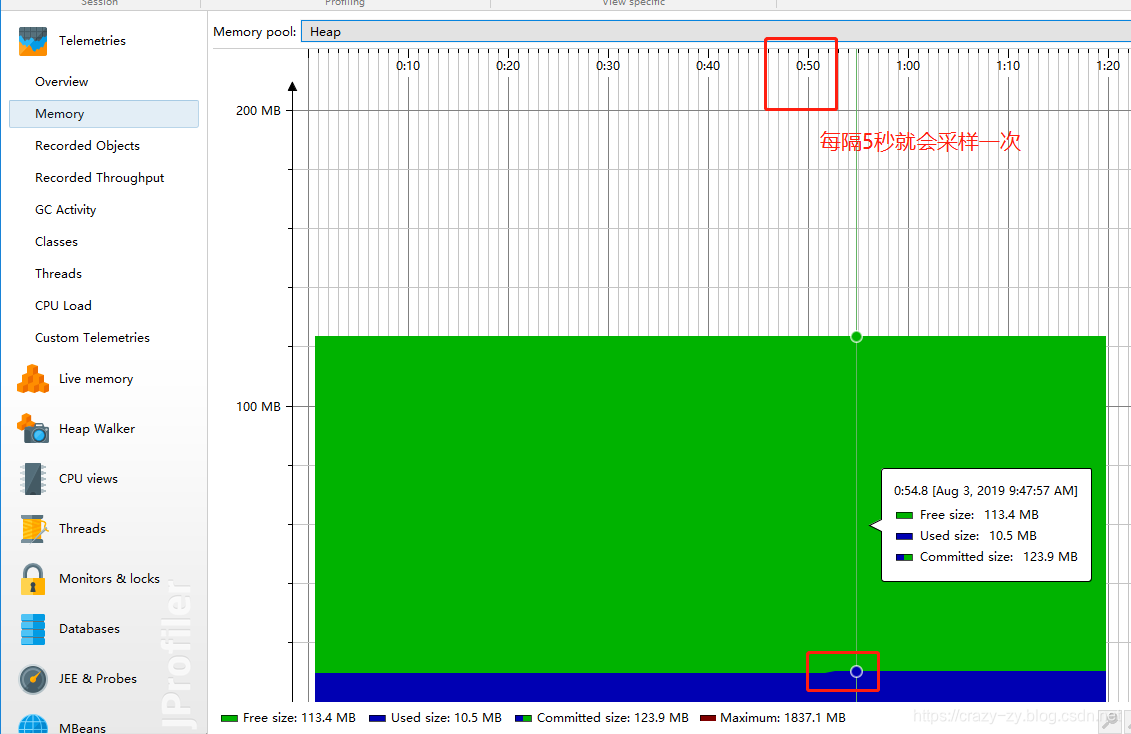Click the used size data point on blue area

pos(856,671)
